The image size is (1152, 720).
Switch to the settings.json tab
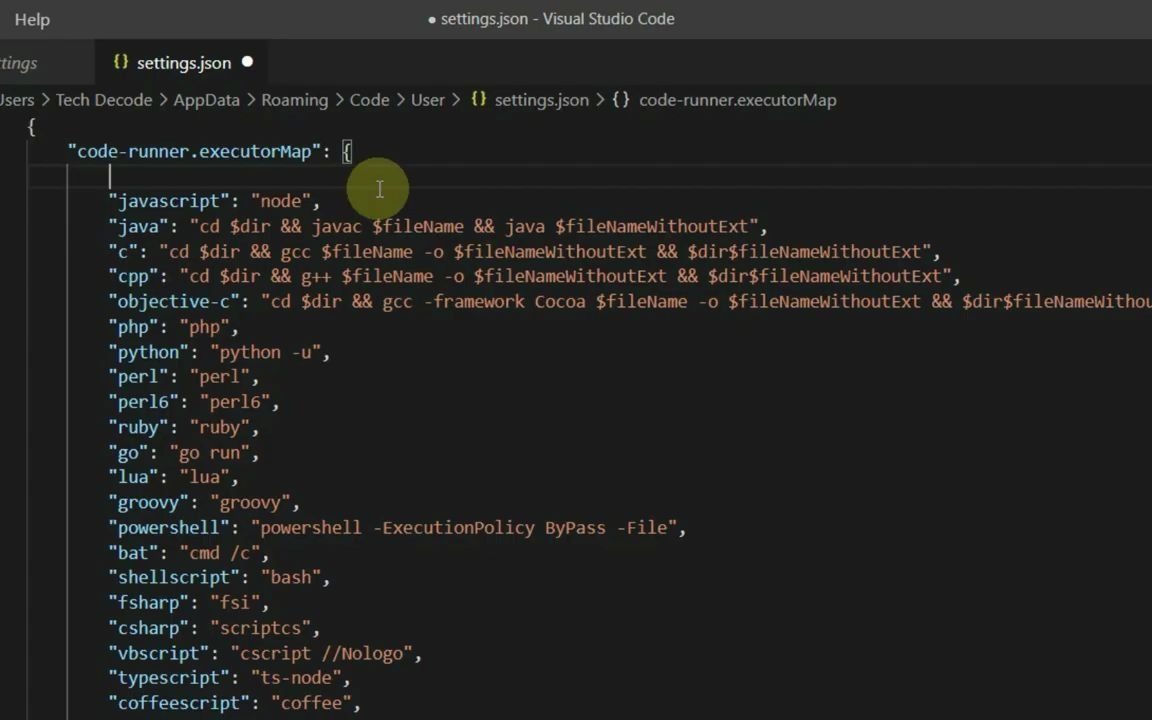click(183, 62)
